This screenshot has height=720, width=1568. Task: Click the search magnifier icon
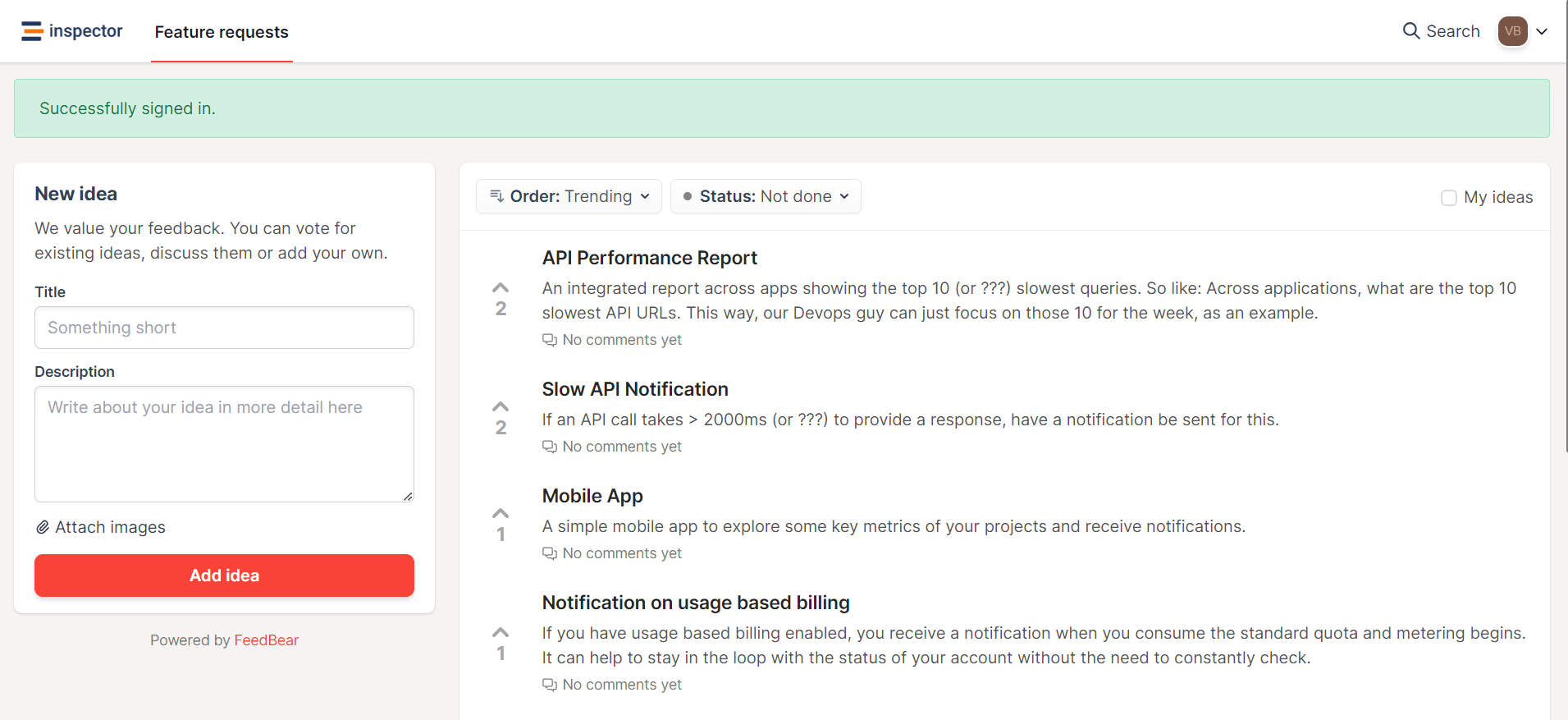tap(1412, 30)
